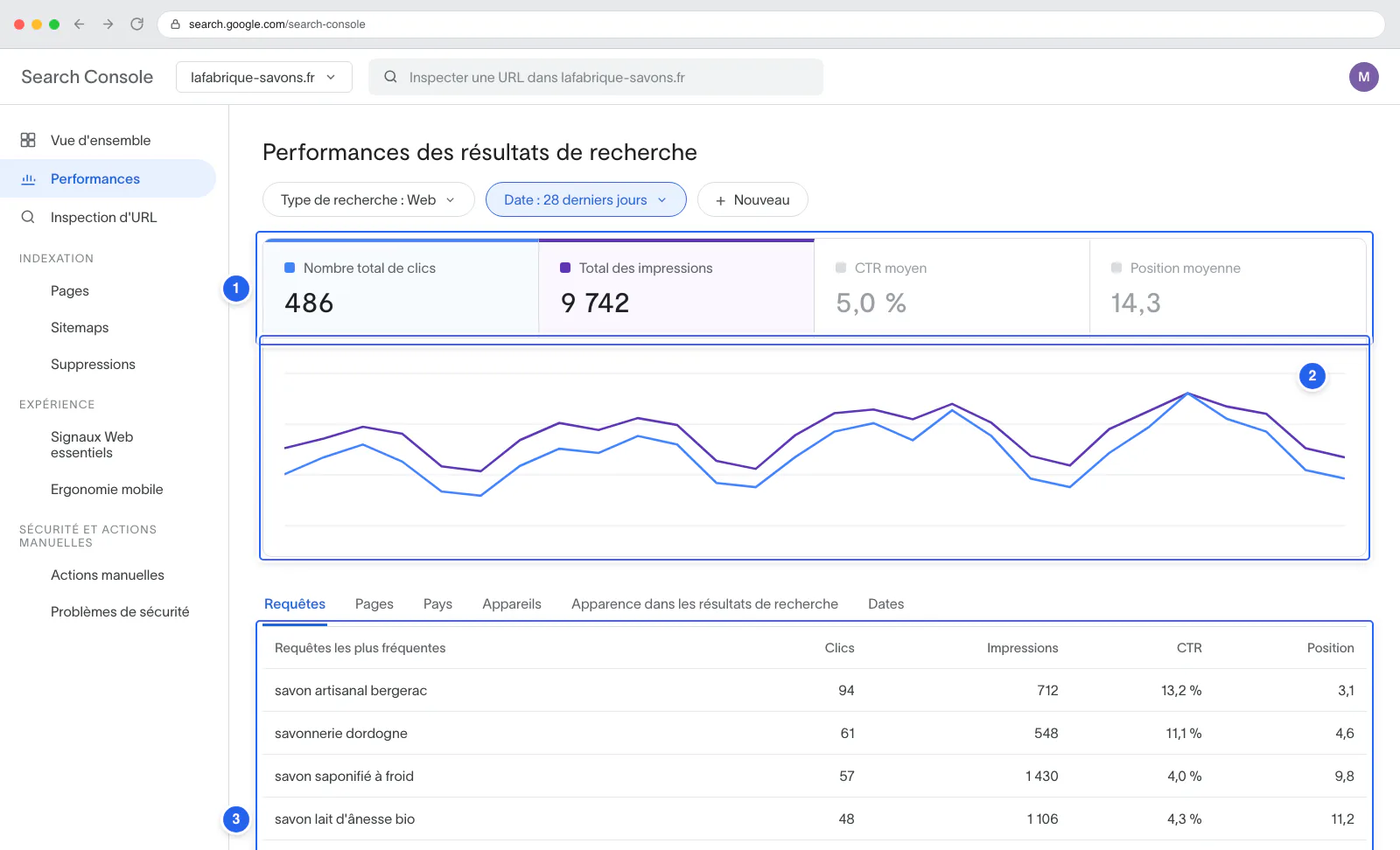This screenshot has width=1400, height=850.
Task: Click the browser forward arrow
Action: (108, 24)
